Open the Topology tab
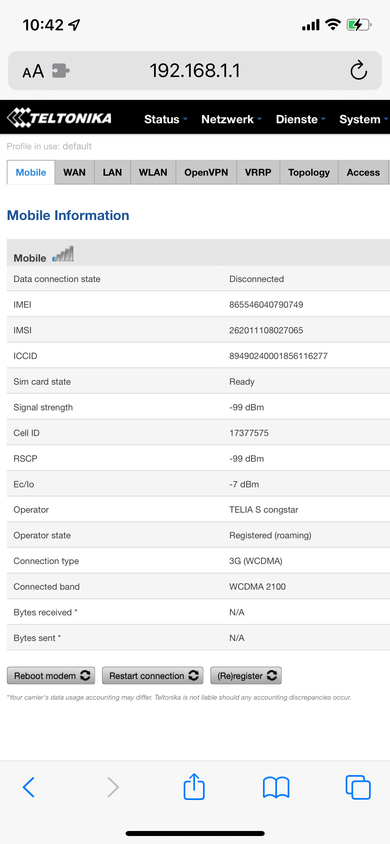 coord(309,172)
